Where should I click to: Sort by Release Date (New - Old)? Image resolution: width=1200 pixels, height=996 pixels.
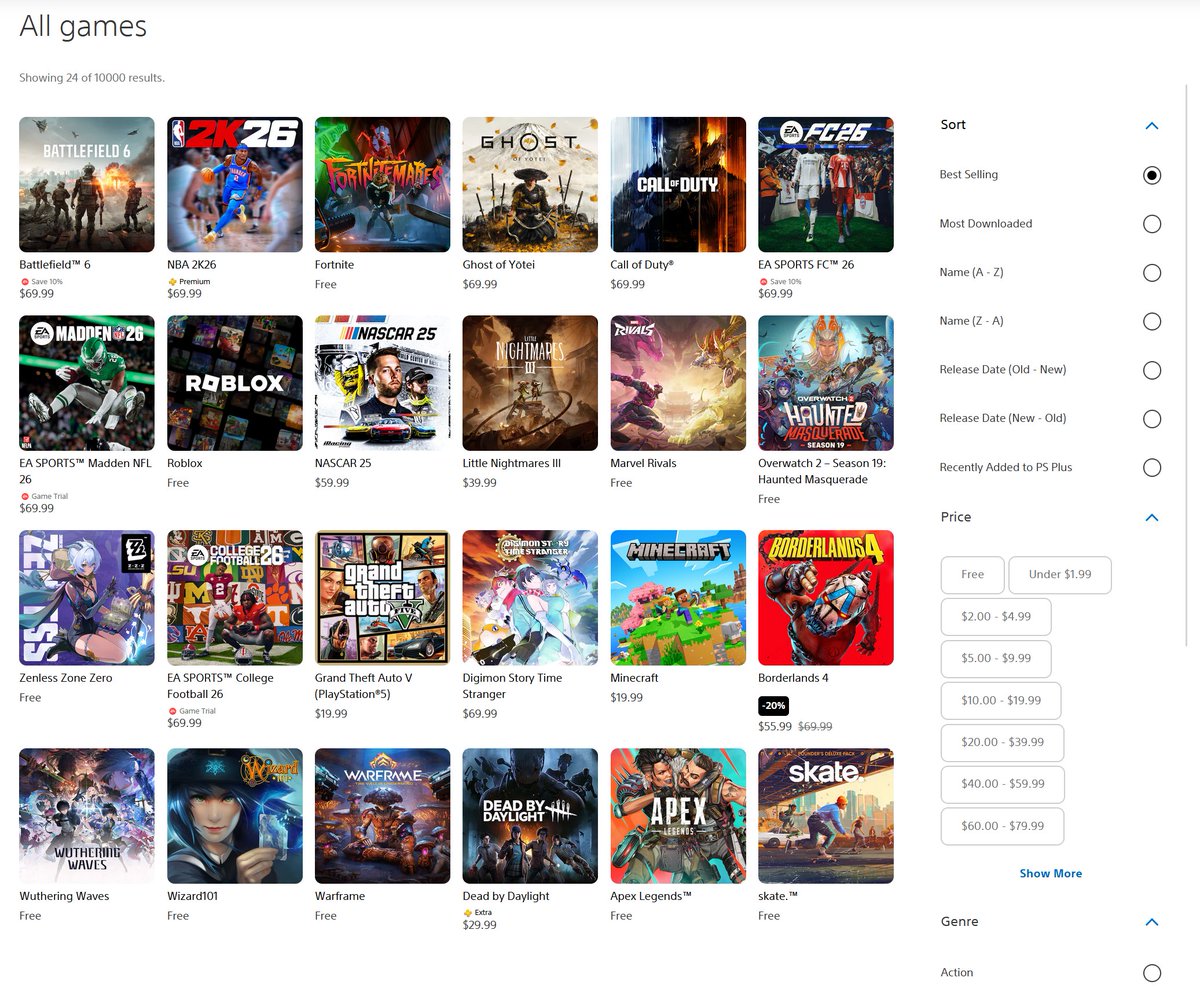pyautogui.click(x=1152, y=419)
